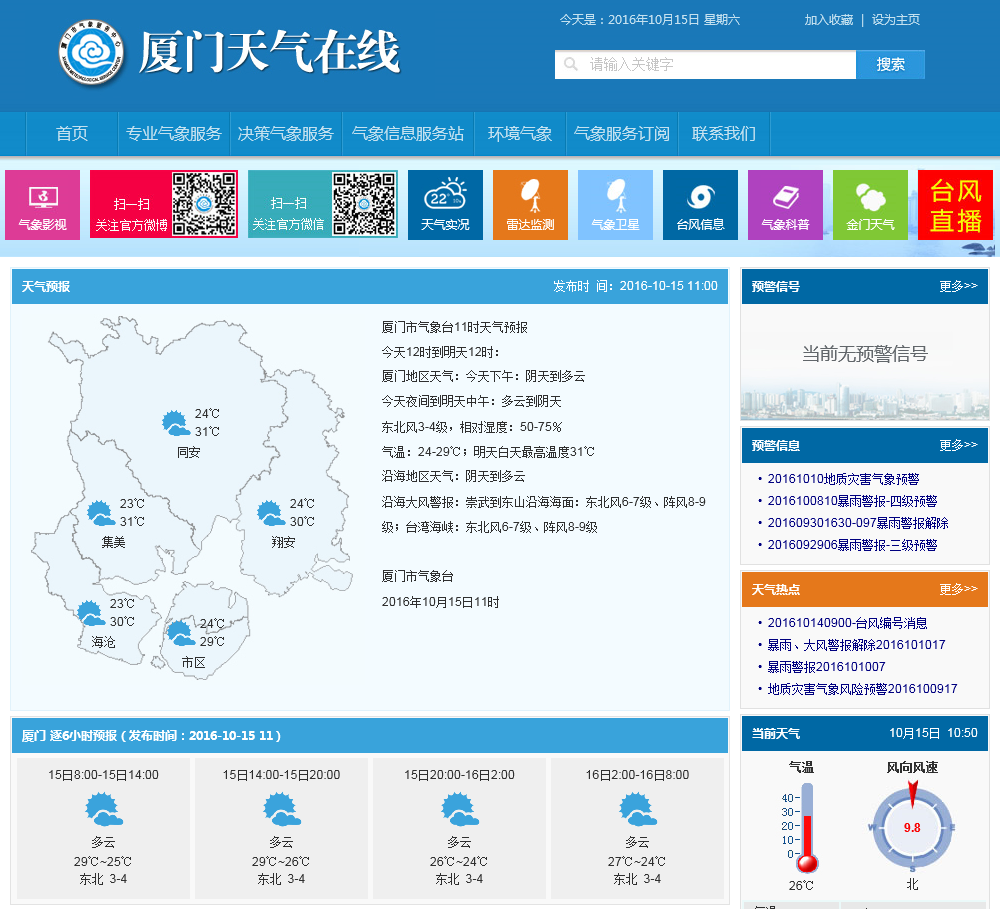Open 201610140900-台风编号消息 link

847,623
